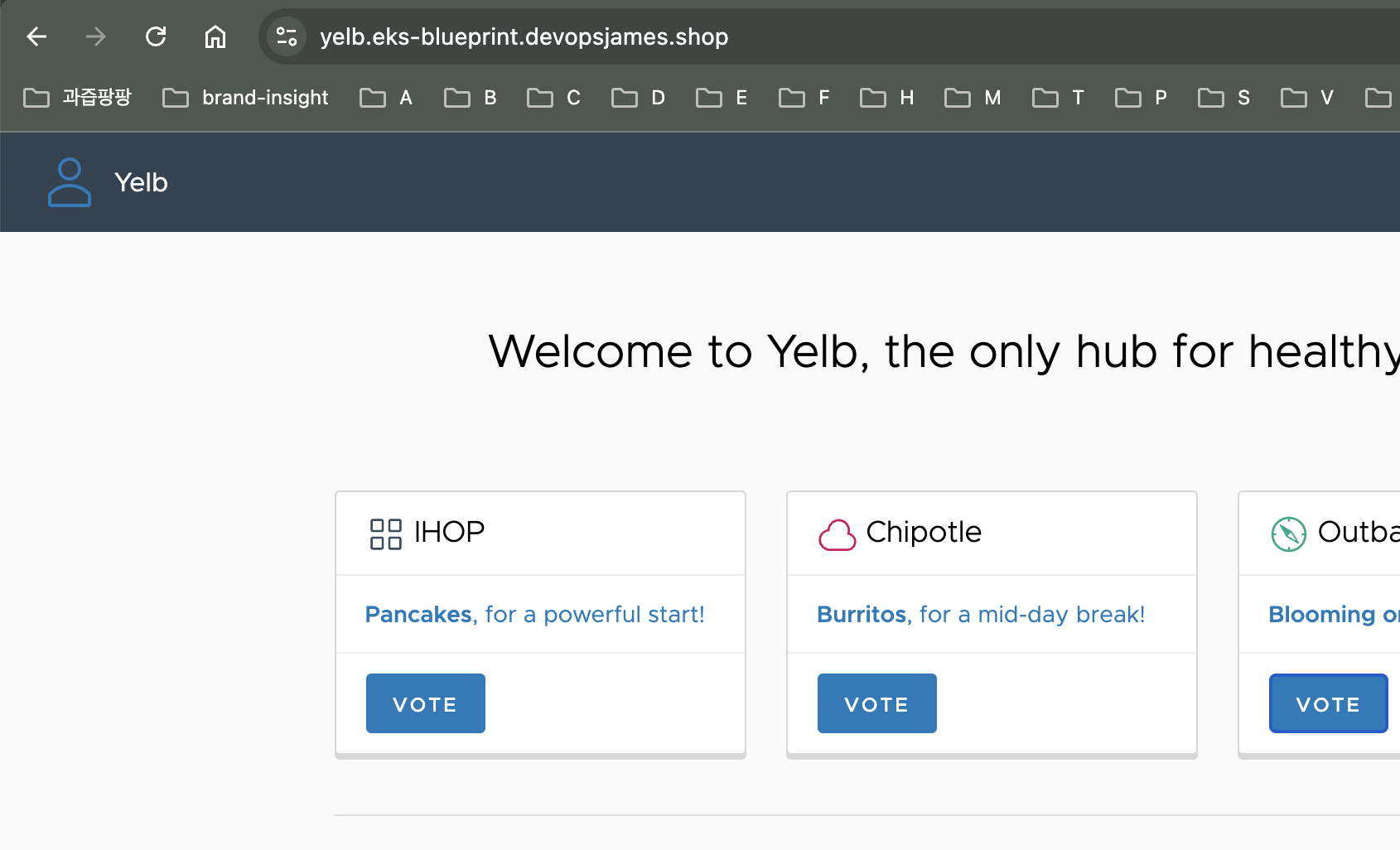The height and width of the screenshot is (850, 1400).
Task: Open bookmark folder S
Action: click(x=1224, y=98)
